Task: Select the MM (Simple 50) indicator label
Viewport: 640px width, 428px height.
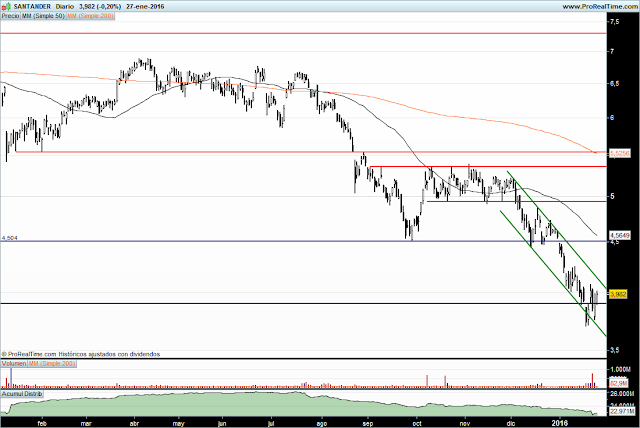Action: click(43, 16)
